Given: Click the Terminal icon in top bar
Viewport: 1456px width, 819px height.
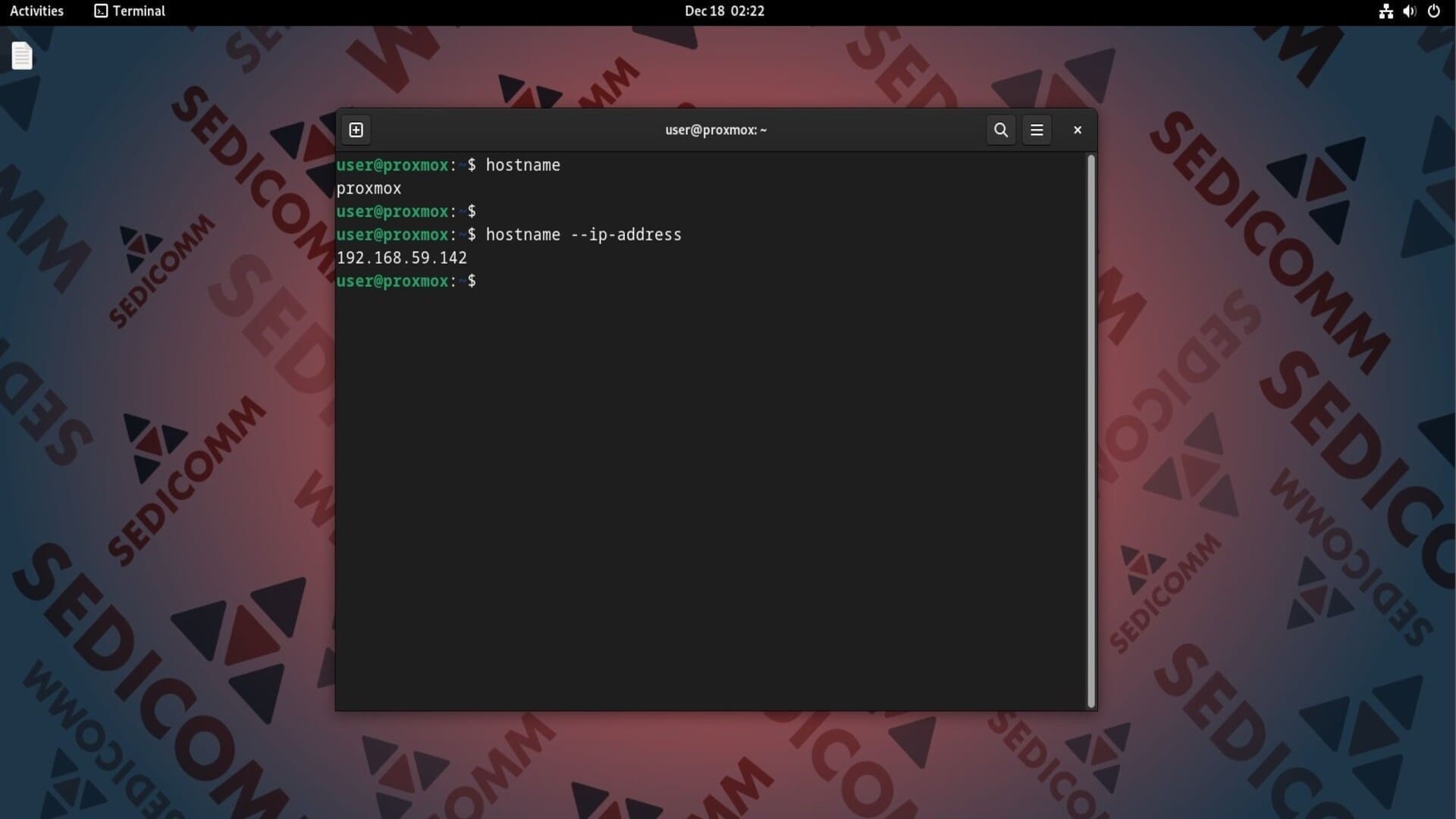Looking at the screenshot, I should click(x=101, y=11).
